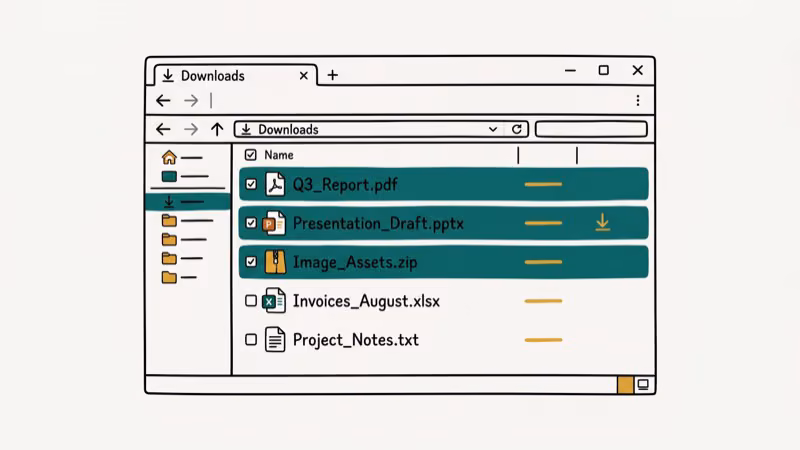Screen dimensions: 800x450
Task: Select the Invoices_August.xlsx file name
Action: coord(366,301)
